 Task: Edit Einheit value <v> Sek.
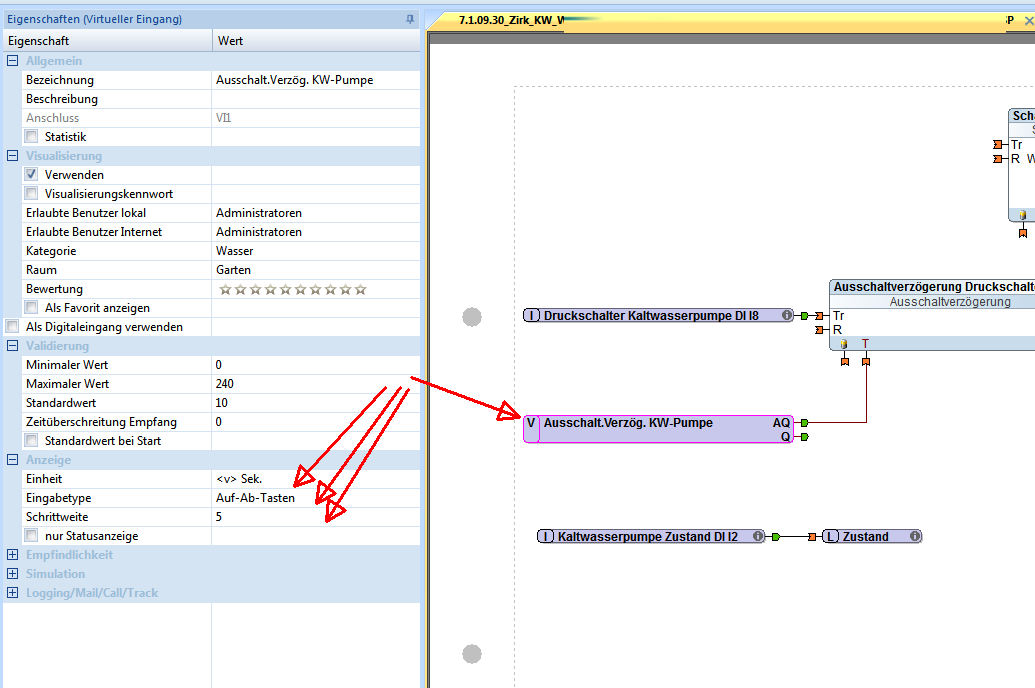tap(316, 479)
